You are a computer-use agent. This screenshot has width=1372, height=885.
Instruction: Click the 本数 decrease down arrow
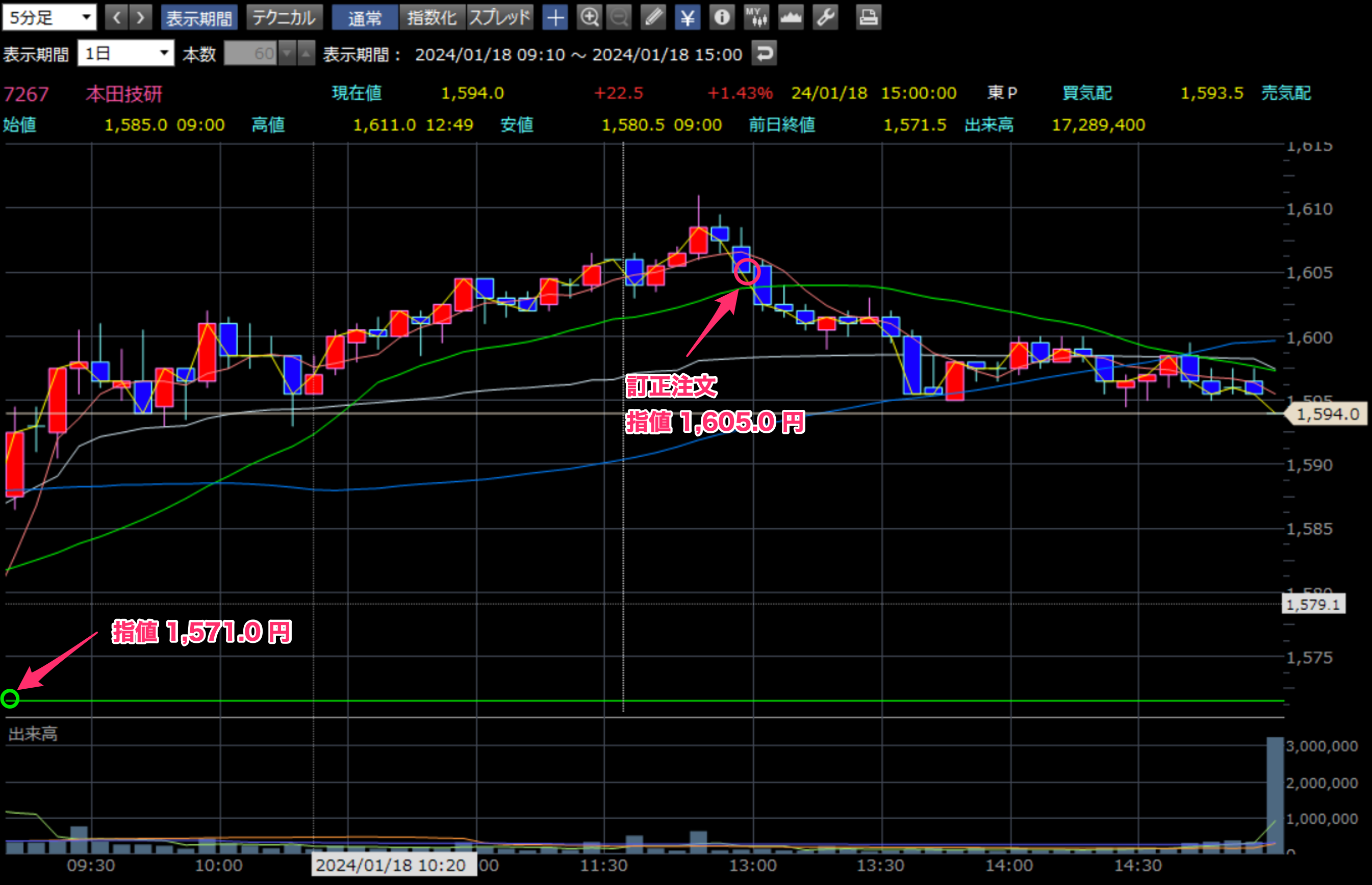coord(287,54)
